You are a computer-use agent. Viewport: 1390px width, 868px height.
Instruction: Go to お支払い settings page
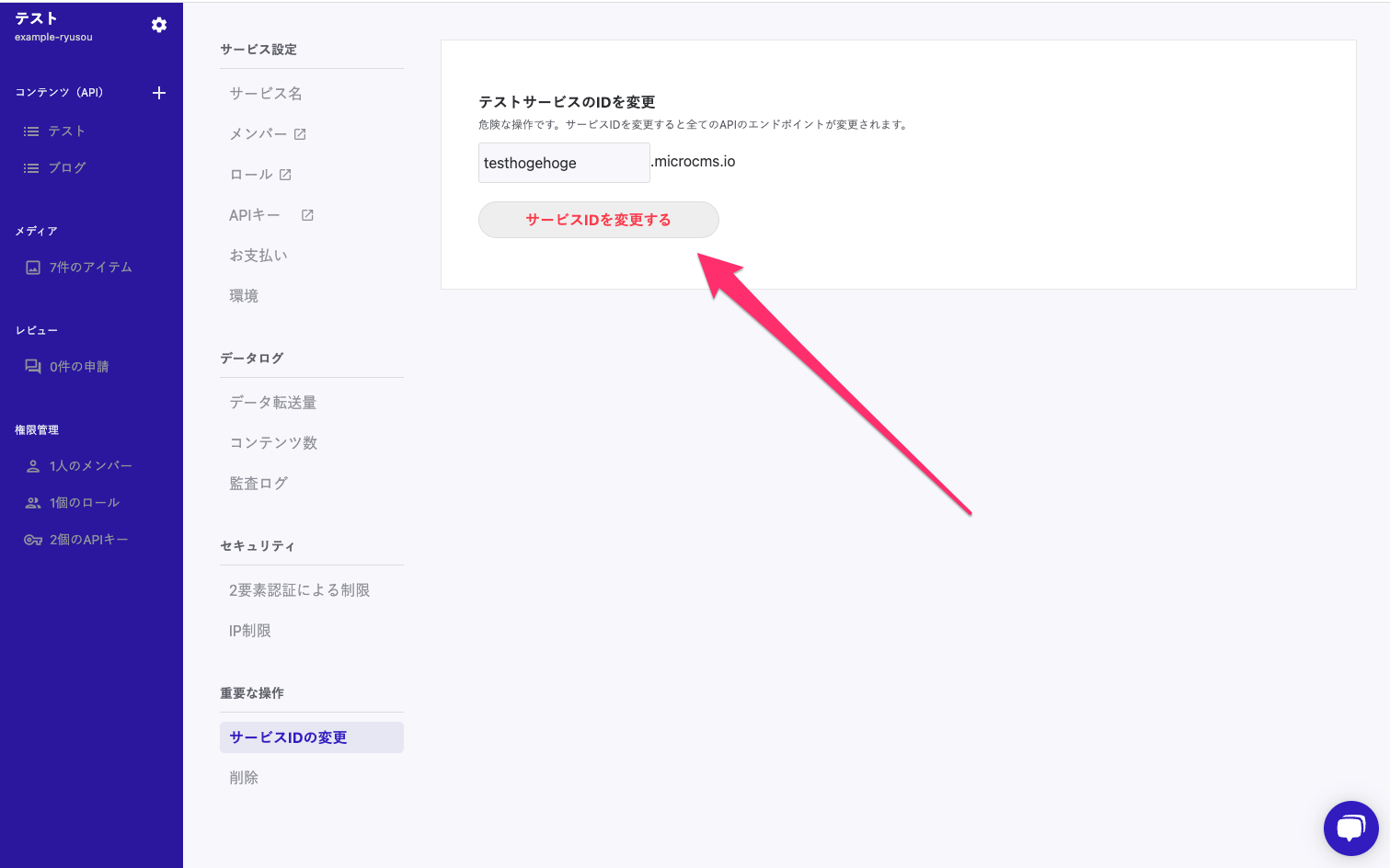pyautogui.click(x=258, y=256)
